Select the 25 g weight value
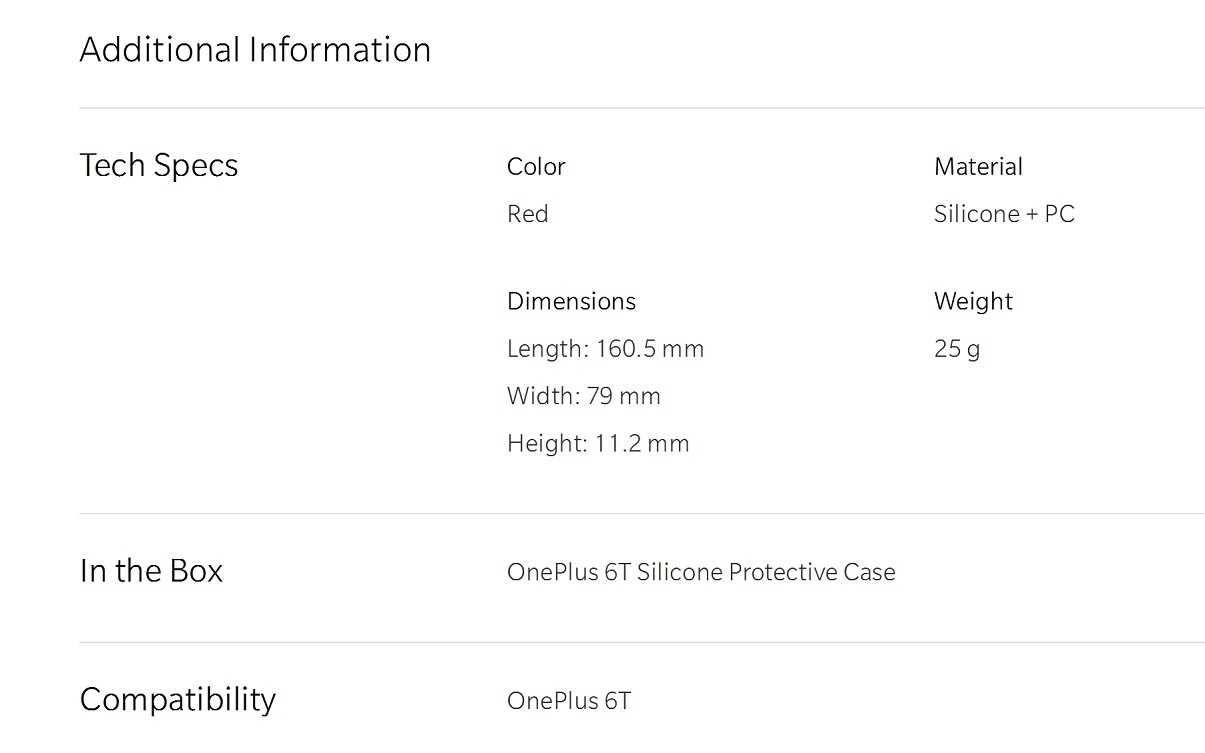Image resolution: width=1205 pixels, height=753 pixels. tap(957, 348)
